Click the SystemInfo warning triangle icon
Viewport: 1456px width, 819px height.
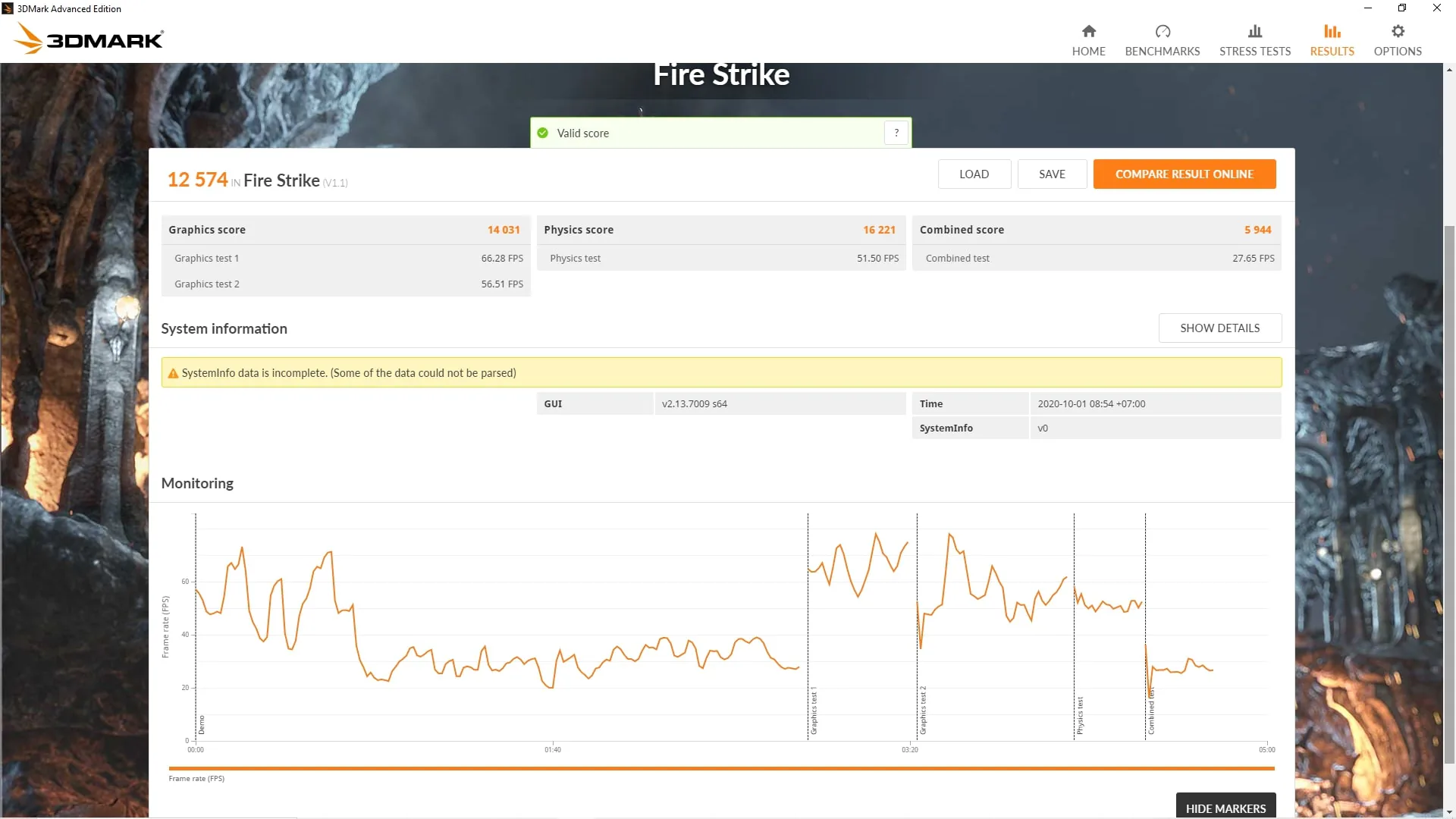(173, 373)
